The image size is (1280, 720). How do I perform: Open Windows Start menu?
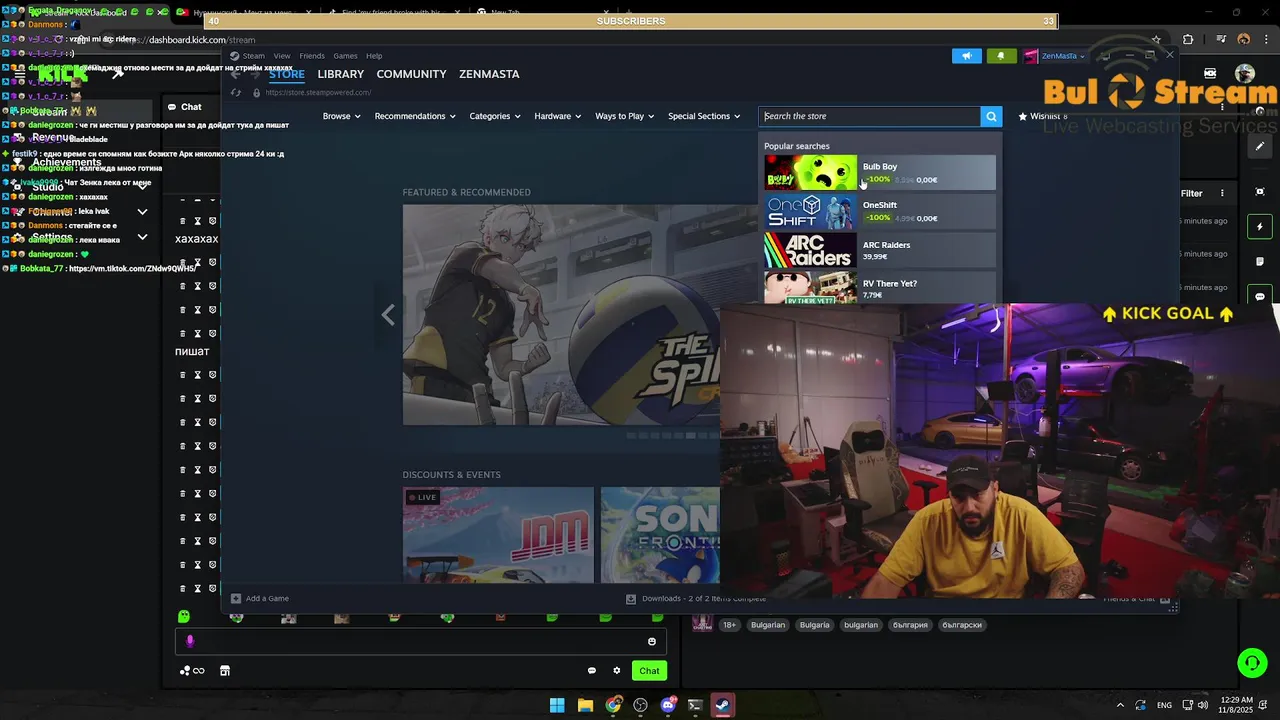coord(557,705)
